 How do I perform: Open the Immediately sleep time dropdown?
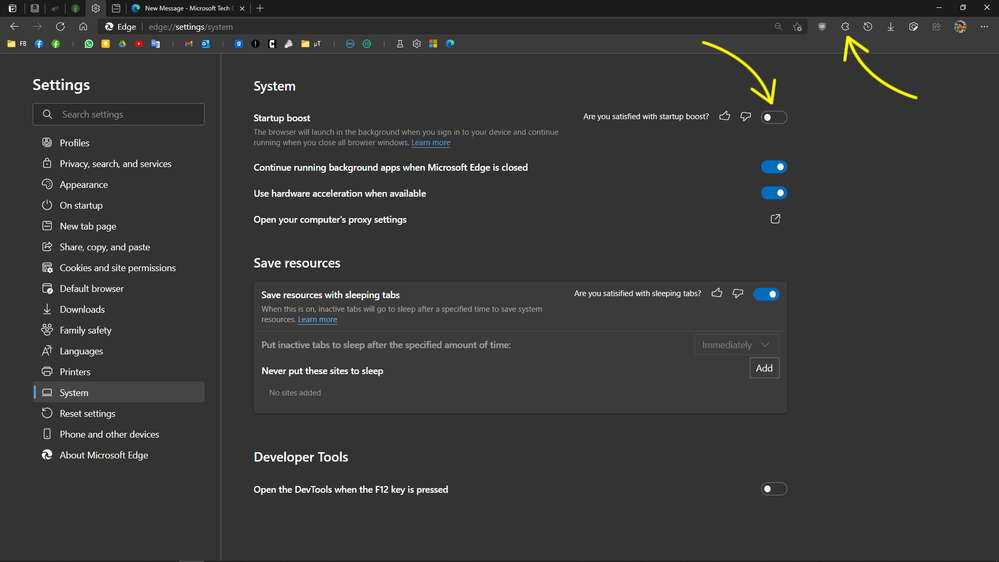click(737, 345)
